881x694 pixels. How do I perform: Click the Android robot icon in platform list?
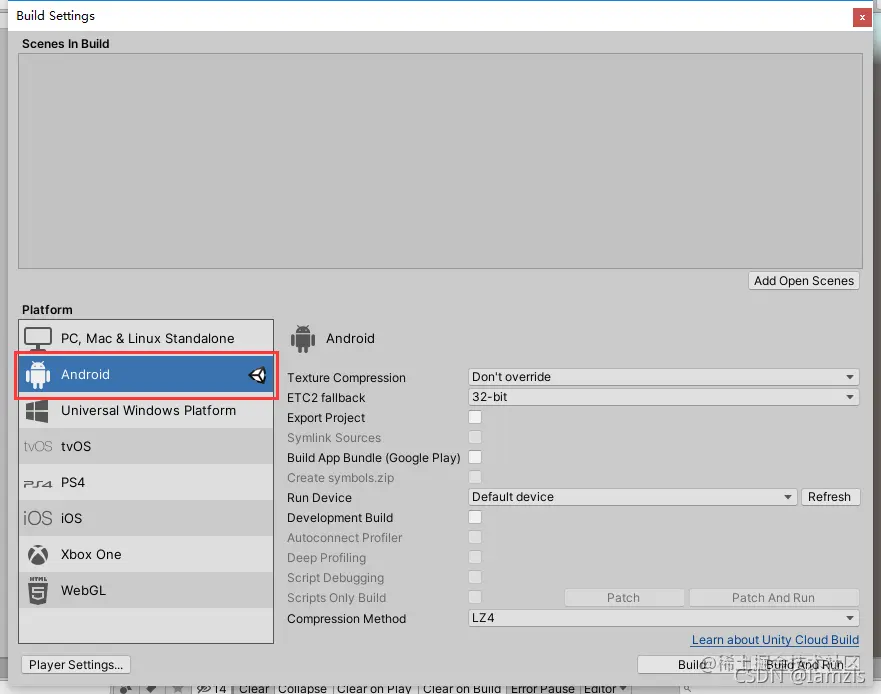38,375
